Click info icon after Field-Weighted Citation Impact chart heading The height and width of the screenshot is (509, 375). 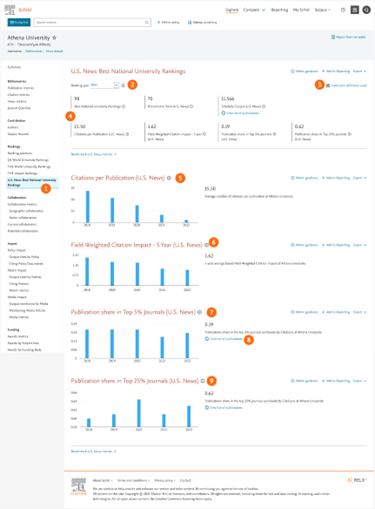[x=206, y=245]
